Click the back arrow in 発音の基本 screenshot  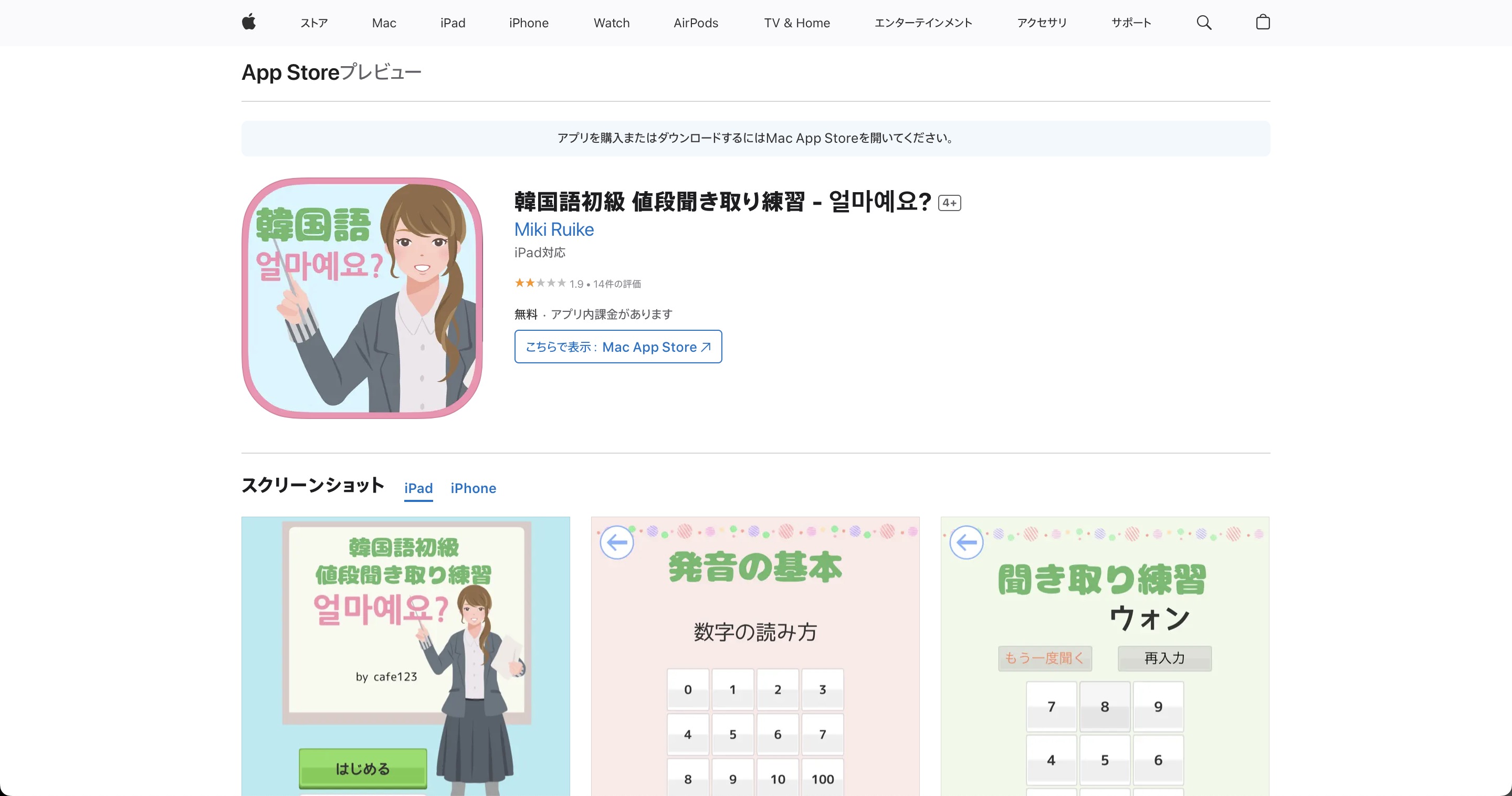click(617, 542)
